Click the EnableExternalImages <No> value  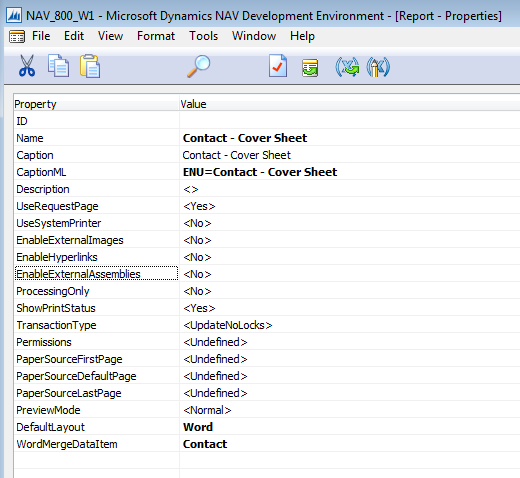[197, 240]
